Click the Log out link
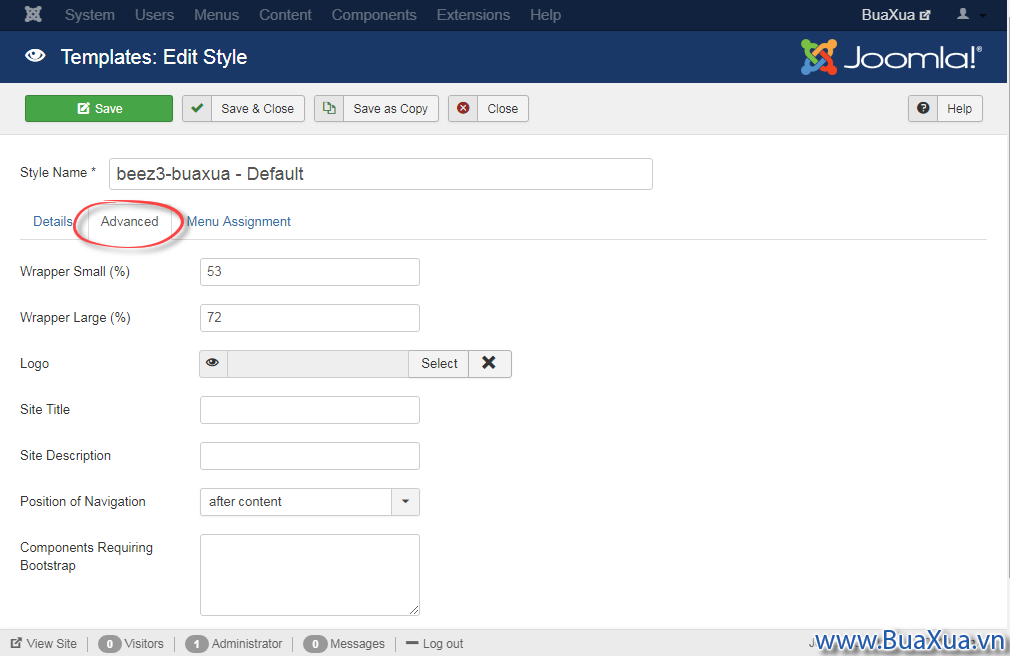Viewport: 1010px width, 656px height. tap(435, 644)
